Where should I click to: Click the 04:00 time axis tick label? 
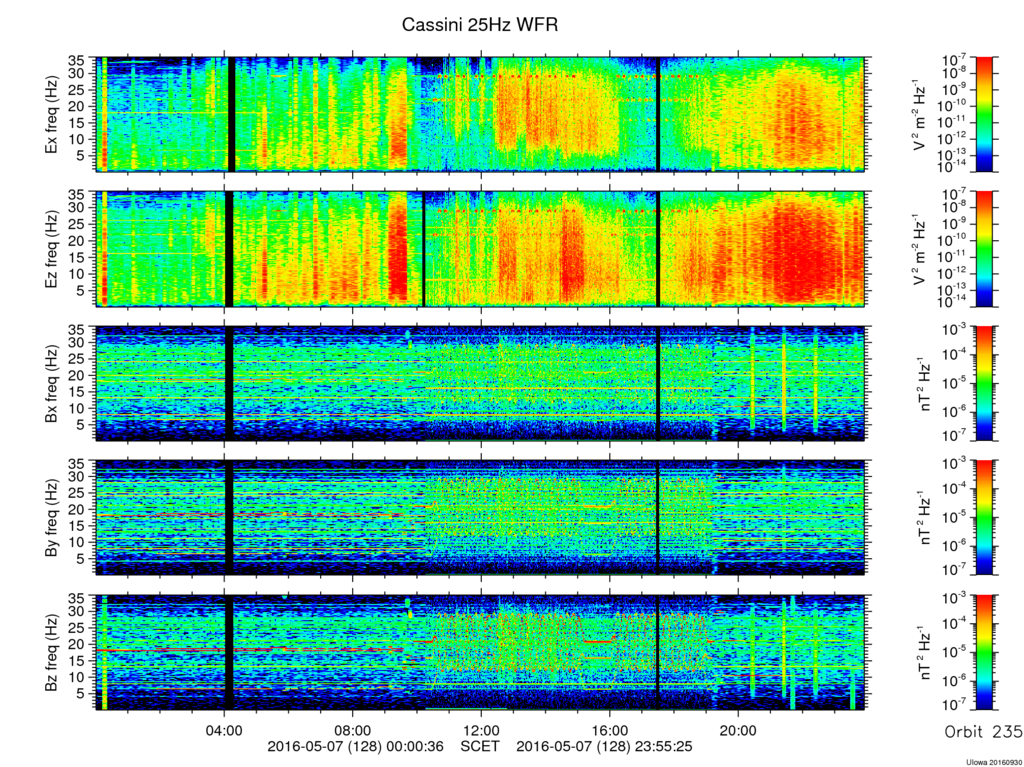click(x=224, y=731)
